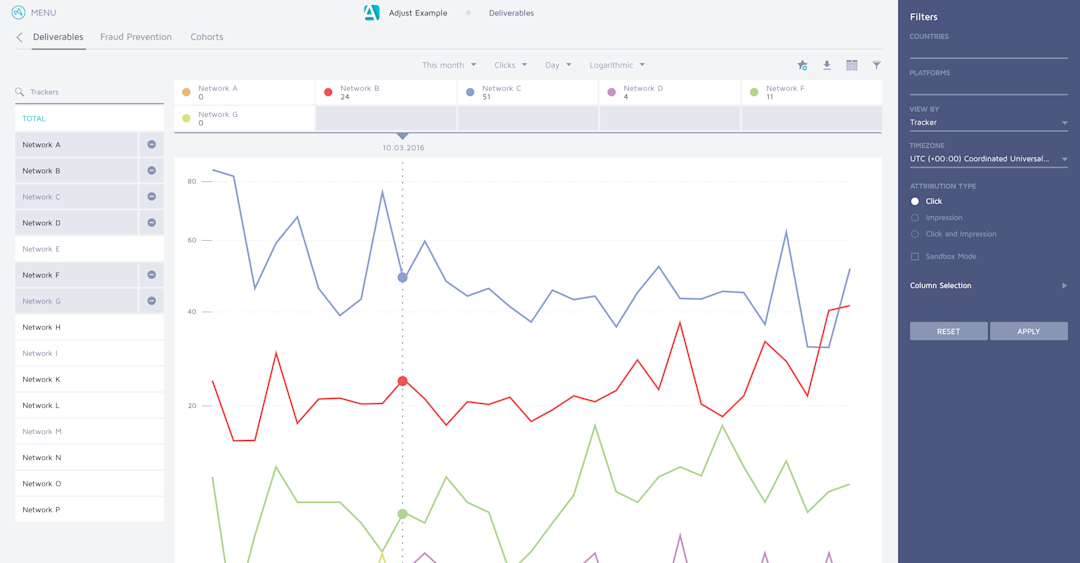1080x563 pixels.
Task: Remove Network G with its minus icon
Action: tap(152, 301)
